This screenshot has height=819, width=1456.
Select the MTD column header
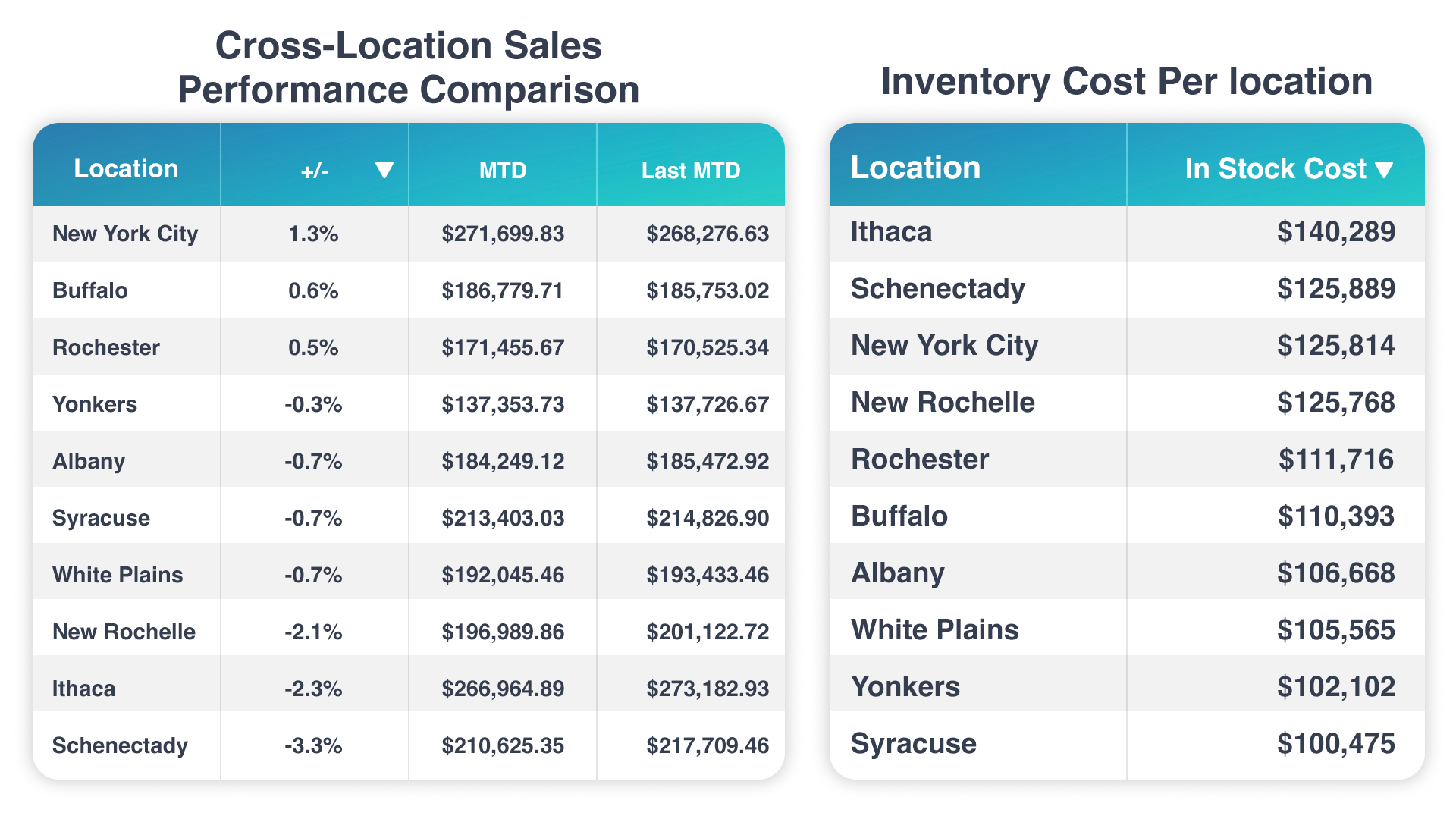click(502, 170)
